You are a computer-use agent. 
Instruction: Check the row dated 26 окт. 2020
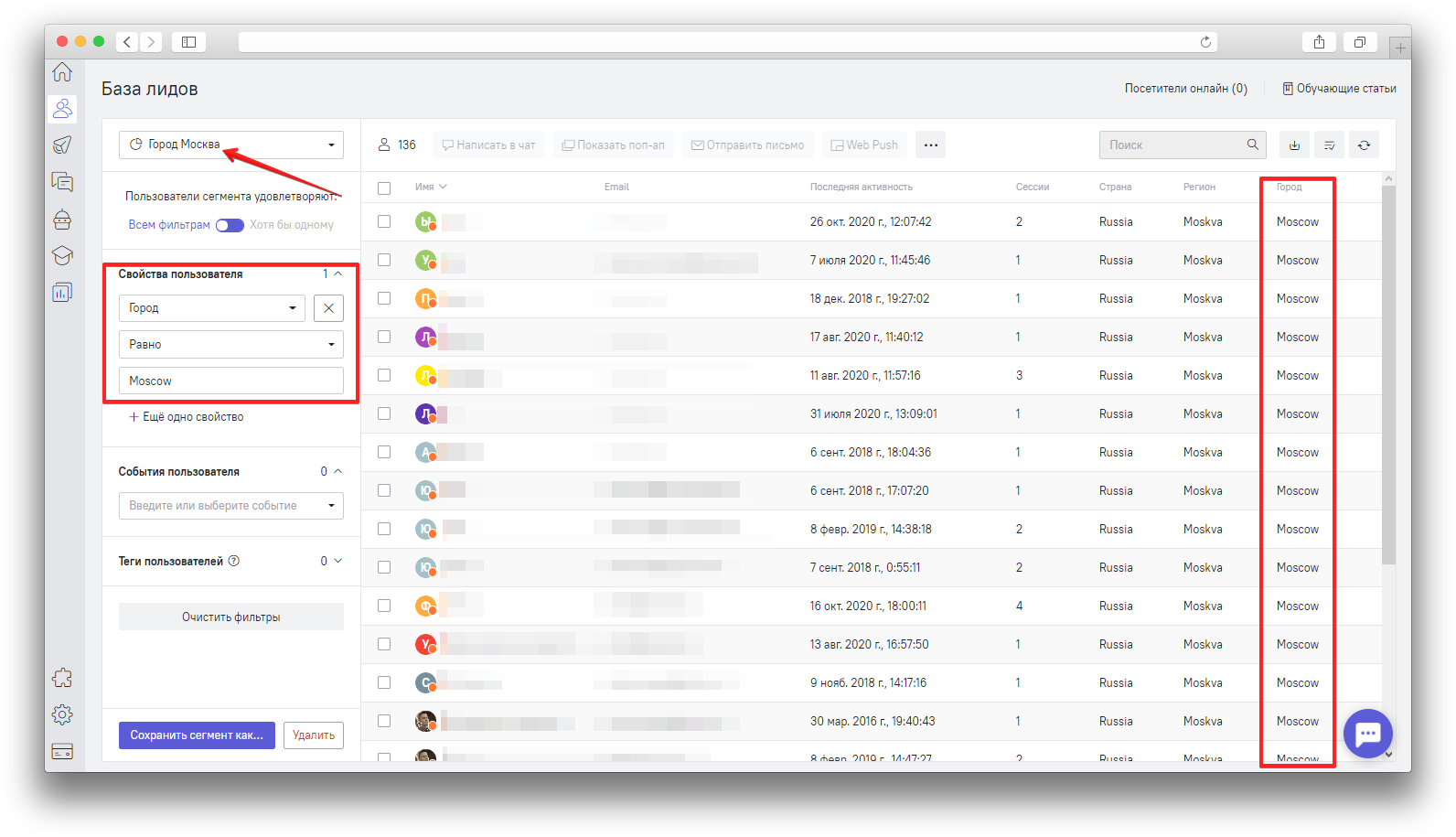384,221
